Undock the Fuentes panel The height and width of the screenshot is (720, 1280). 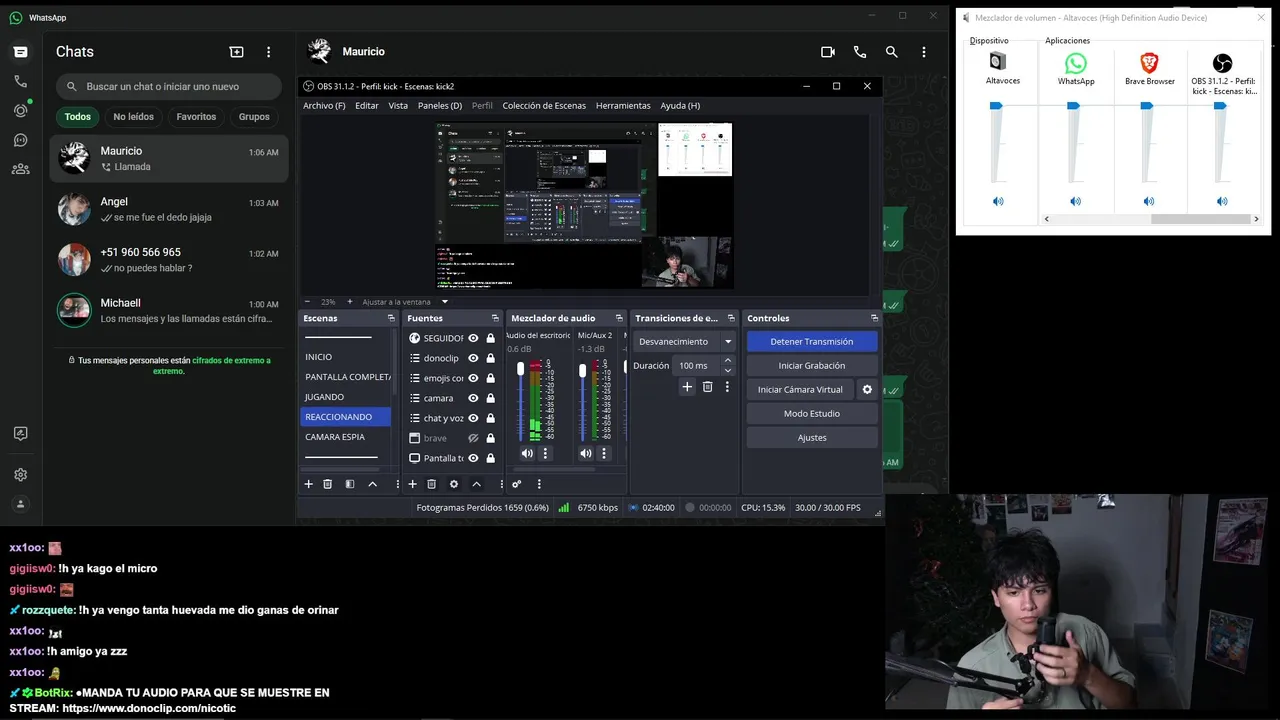tap(495, 318)
